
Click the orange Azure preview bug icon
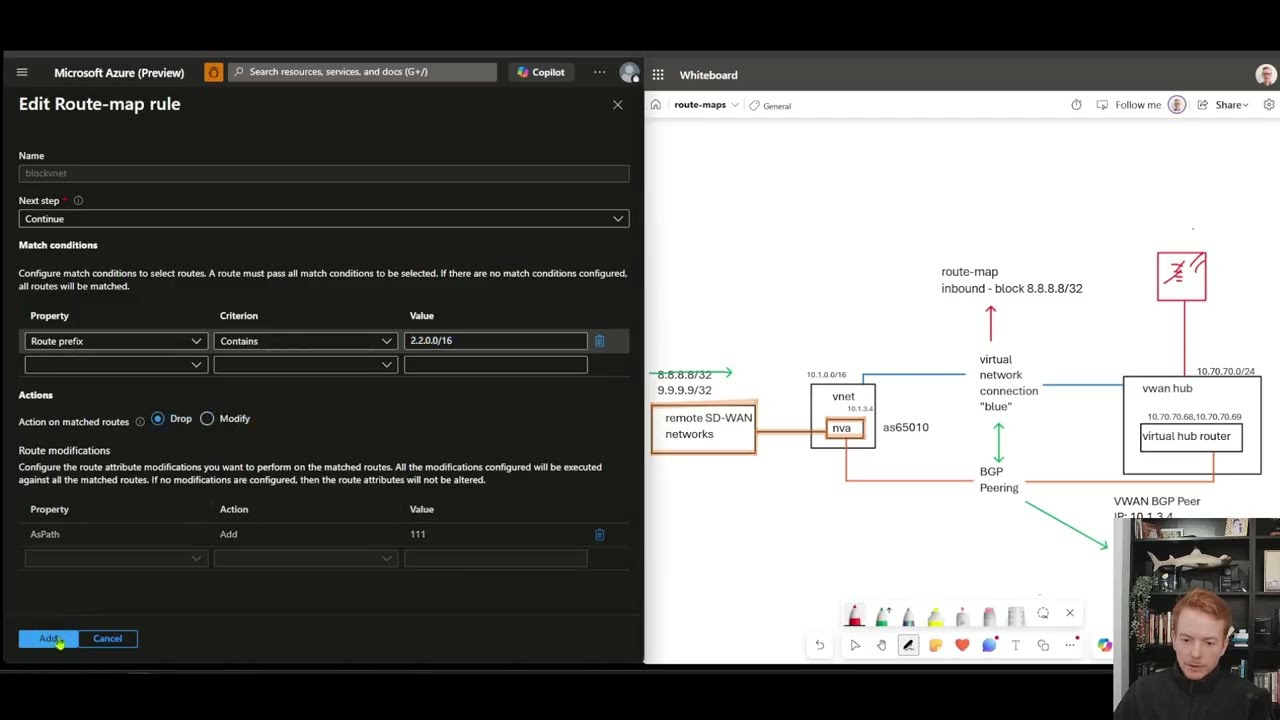click(213, 72)
